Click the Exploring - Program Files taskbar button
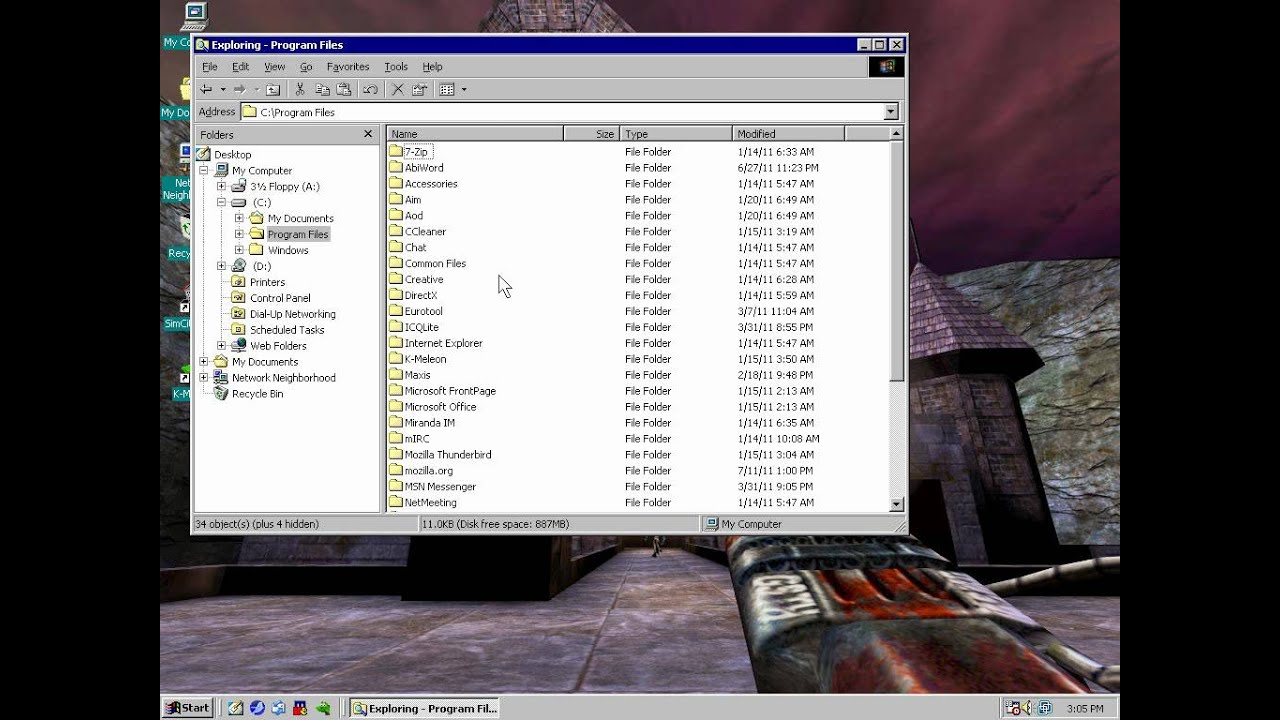 425,708
